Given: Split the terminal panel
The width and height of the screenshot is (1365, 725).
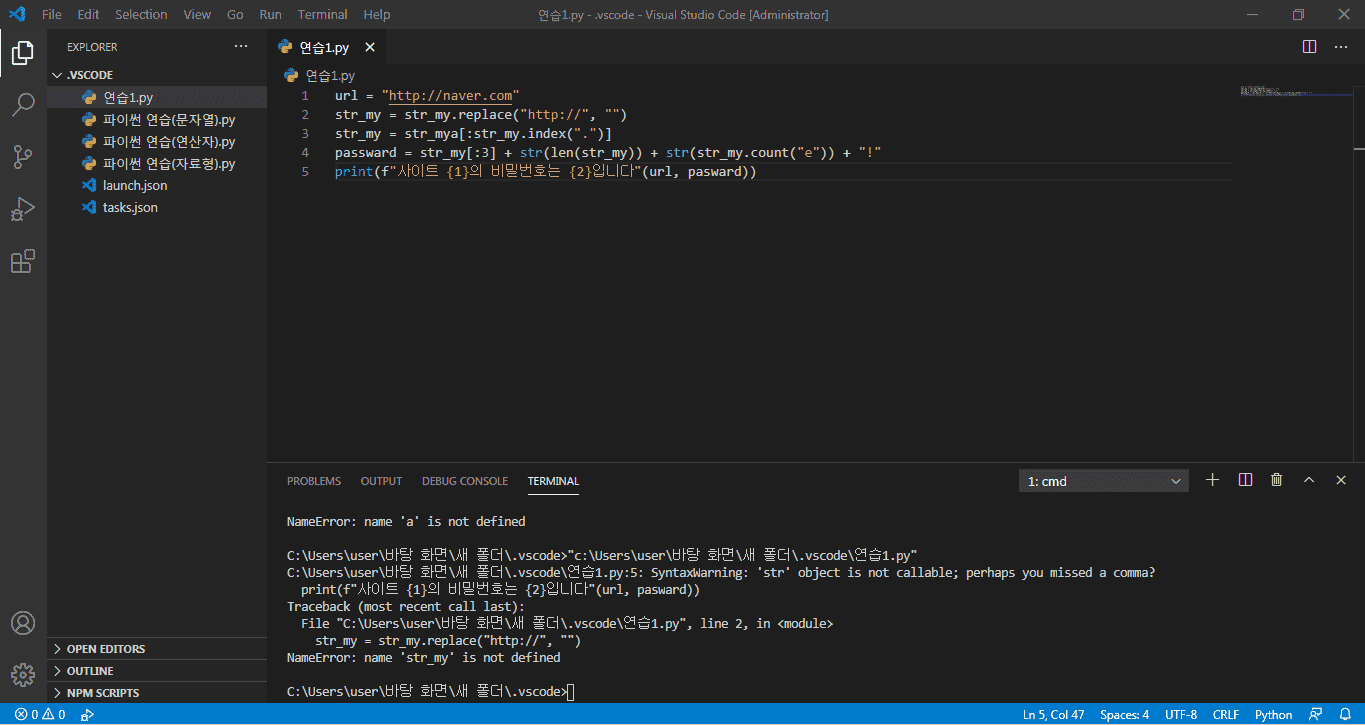Looking at the screenshot, I should click(1245, 480).
